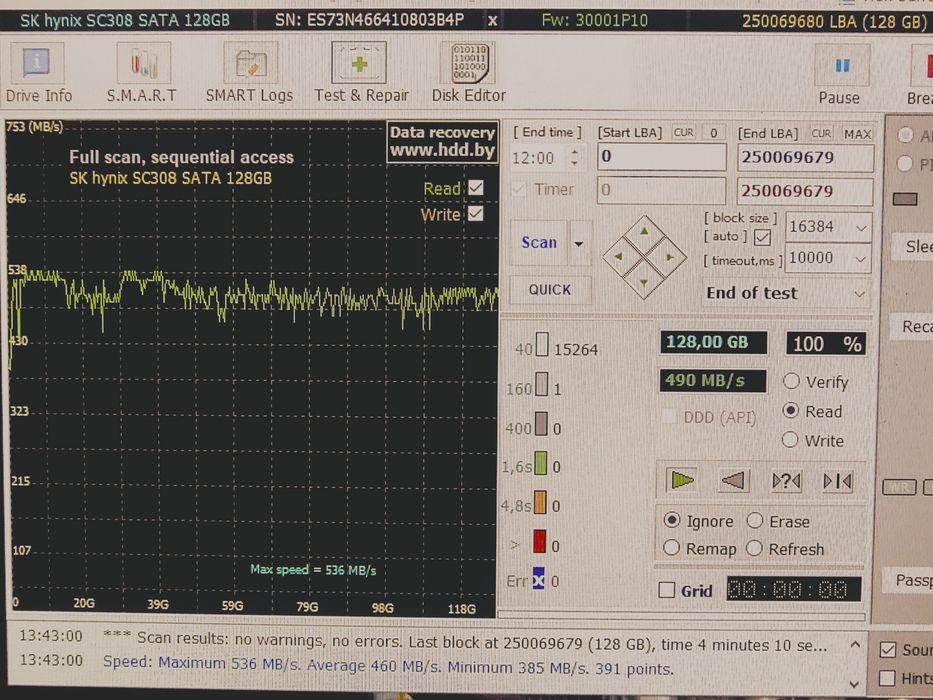The width and height of the screenshot is (933, 700).
Task: Toggle auto block size checkbox
Action: tap(762, 237)
